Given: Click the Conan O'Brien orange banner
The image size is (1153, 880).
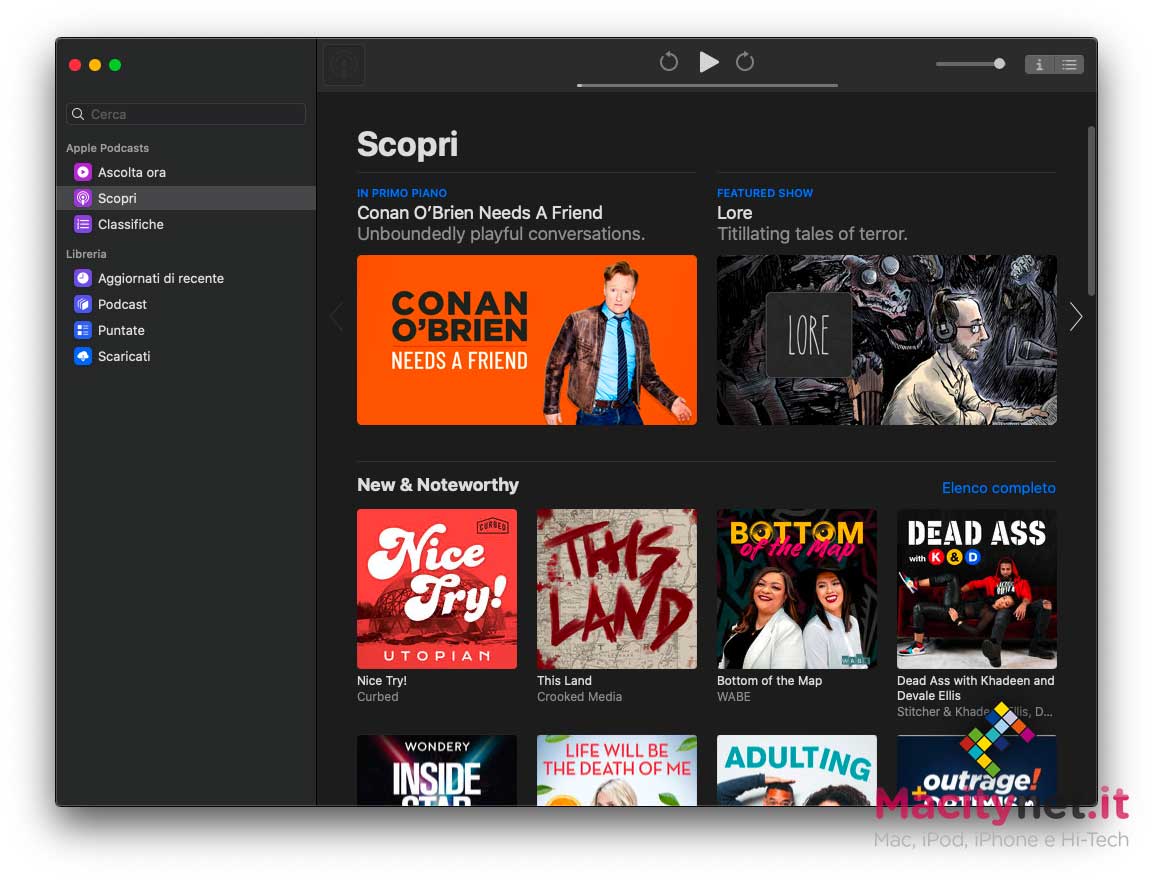Looking at the screenshot, I should 526,340.
